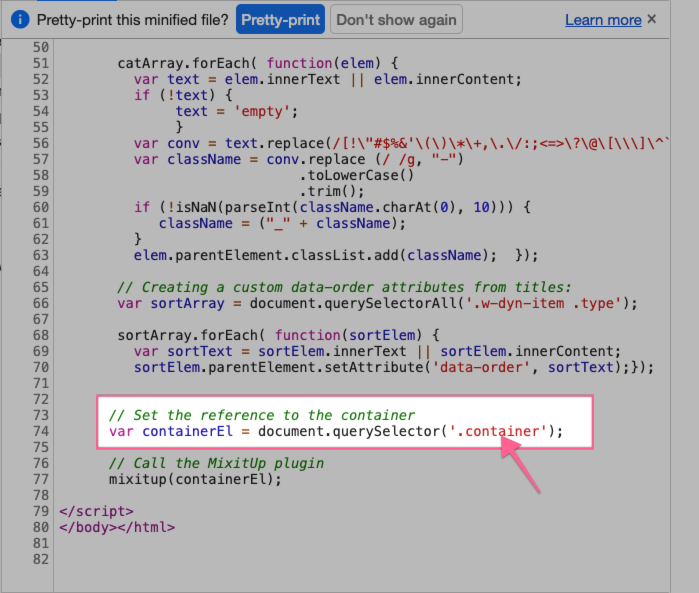699x593 pixels.
Task: Click the '</body></html>' closing tags
Action: 117,527
